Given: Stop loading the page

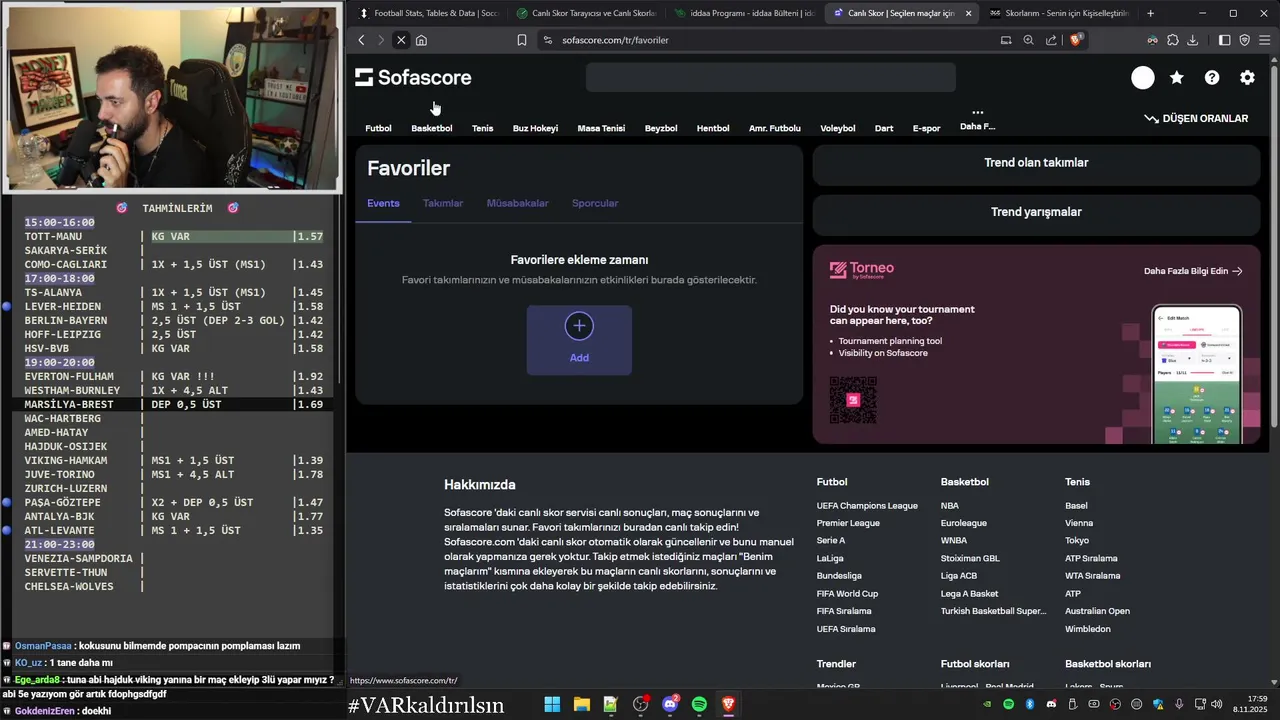Looking at the screenshot, I should tap(400, 40).
